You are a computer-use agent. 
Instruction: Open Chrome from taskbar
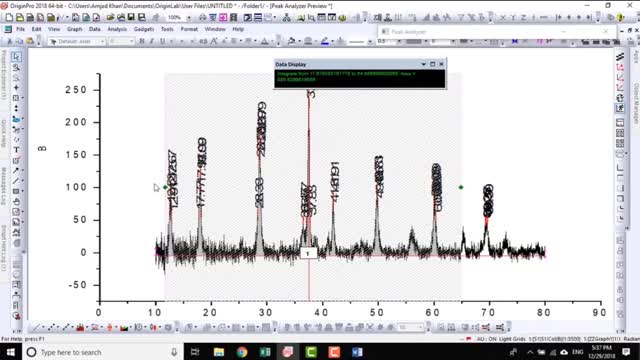click(242, 352)
